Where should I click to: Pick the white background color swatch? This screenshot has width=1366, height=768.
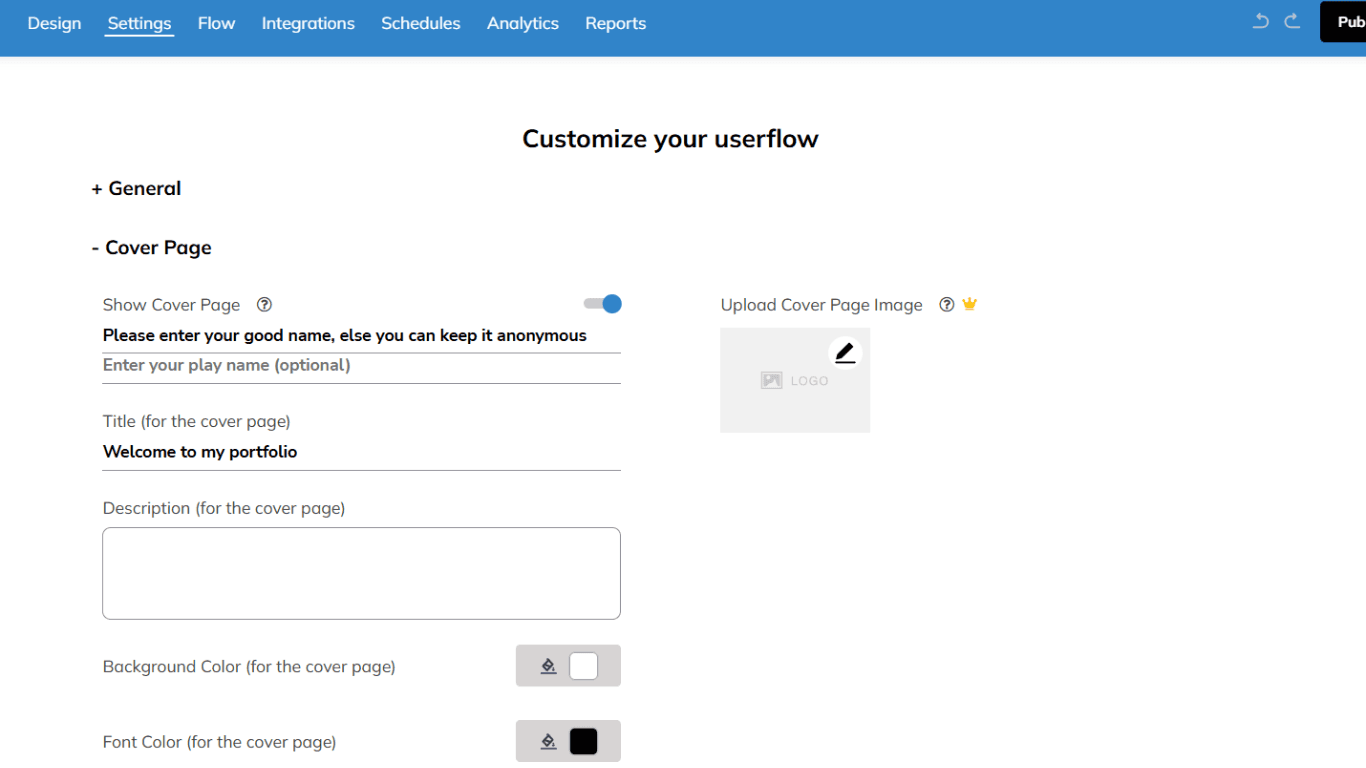point(583,666)
